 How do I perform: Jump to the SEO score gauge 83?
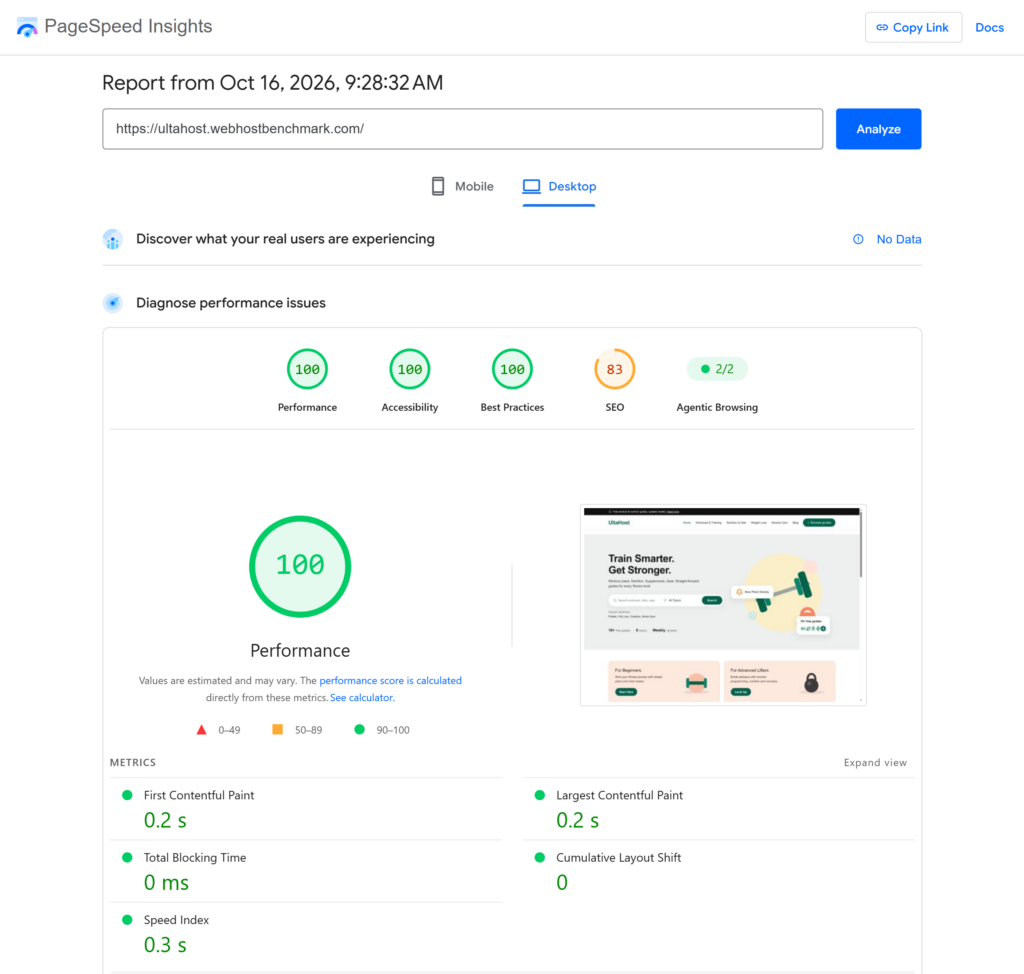[615, 369]
